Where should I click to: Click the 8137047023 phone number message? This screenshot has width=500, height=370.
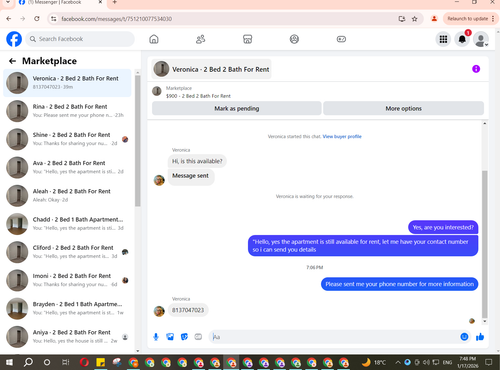[188, 310]
